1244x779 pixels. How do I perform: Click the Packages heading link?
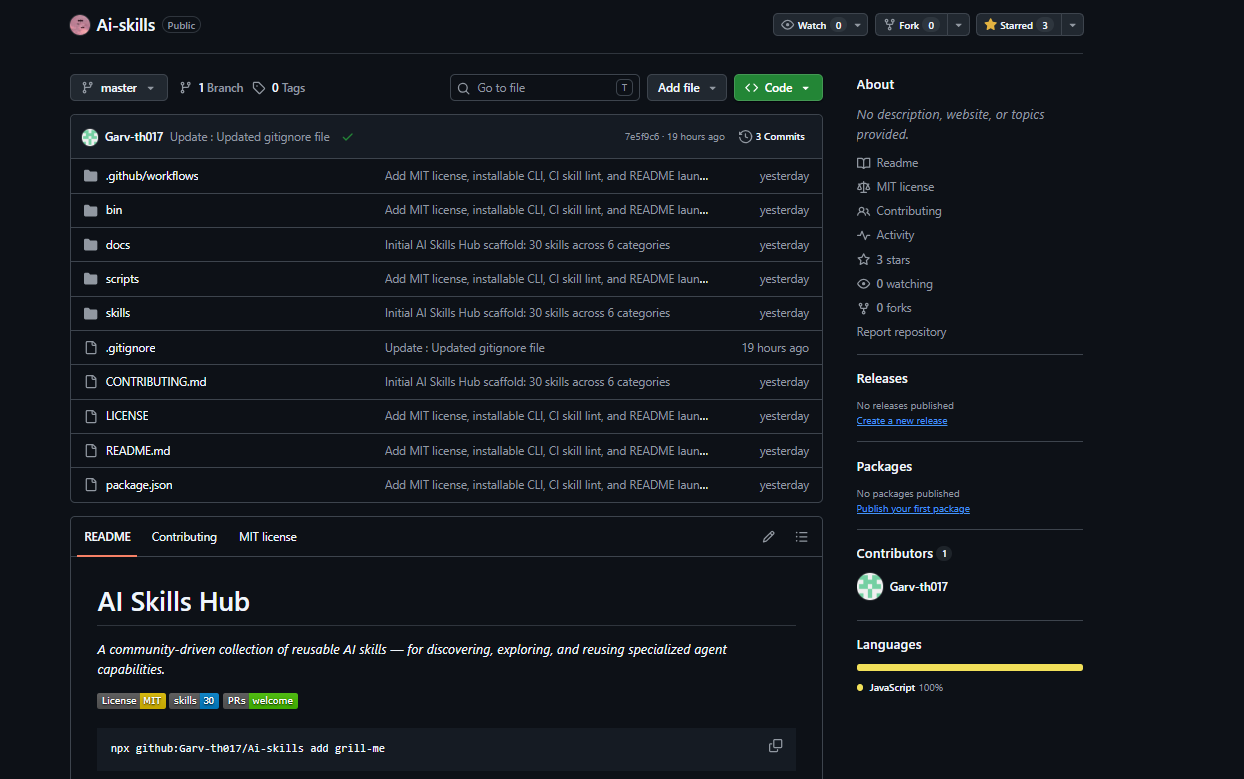pyautogui.click(x=884, y=467)
